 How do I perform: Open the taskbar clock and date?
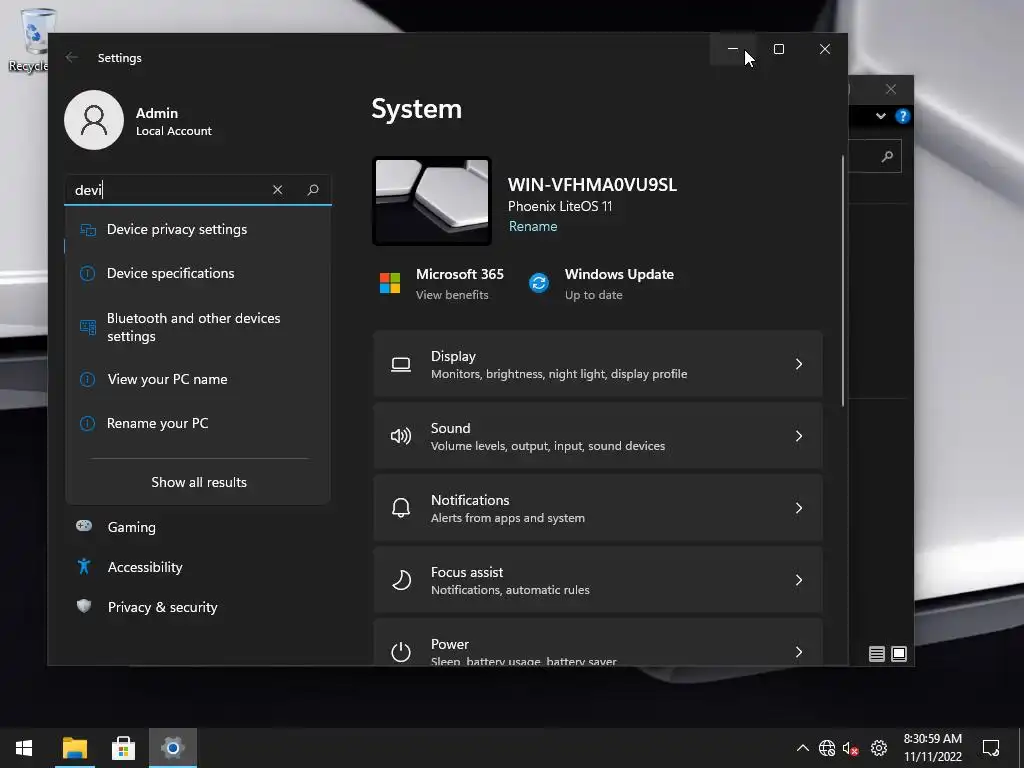click(x=933, y=748)
